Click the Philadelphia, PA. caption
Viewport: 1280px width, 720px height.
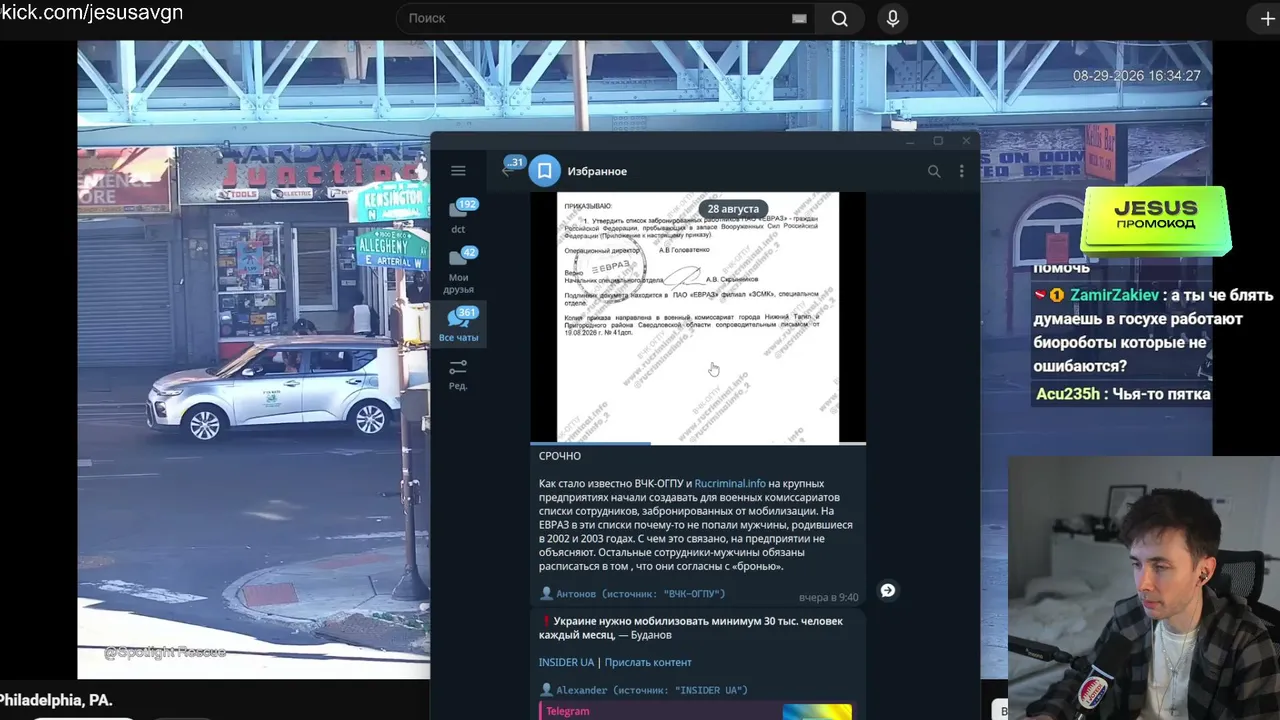(x=56, y=700)
